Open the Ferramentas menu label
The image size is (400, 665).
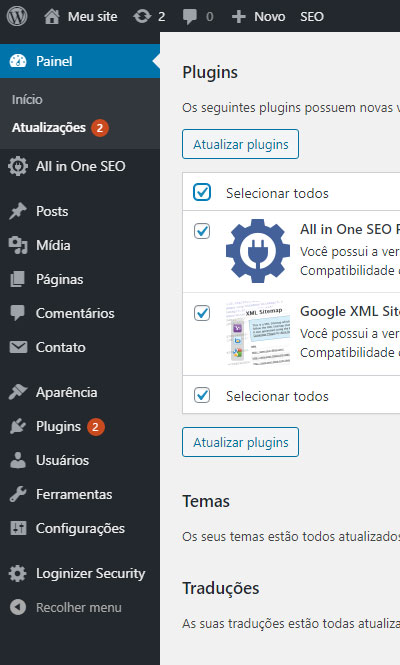74,494
